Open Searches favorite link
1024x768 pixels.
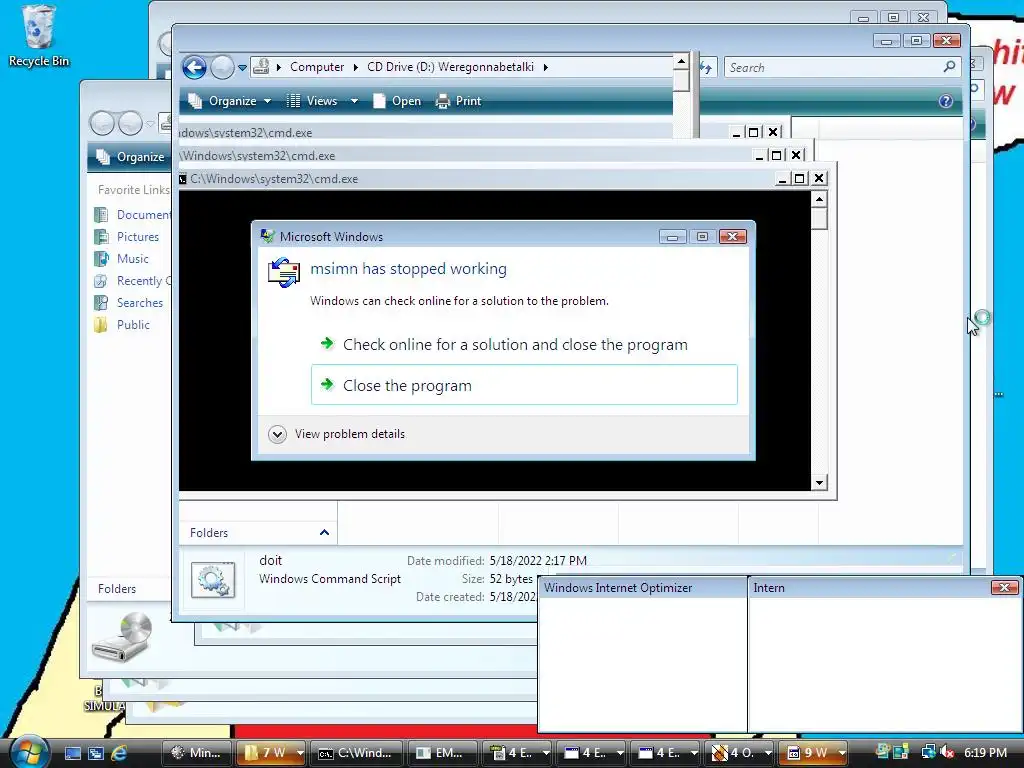140,303
